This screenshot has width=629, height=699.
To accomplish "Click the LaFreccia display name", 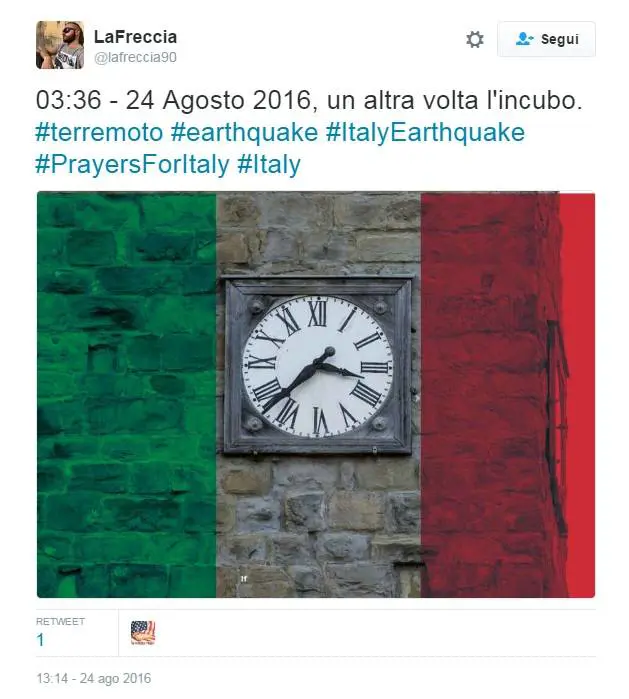I will [136, 37].
